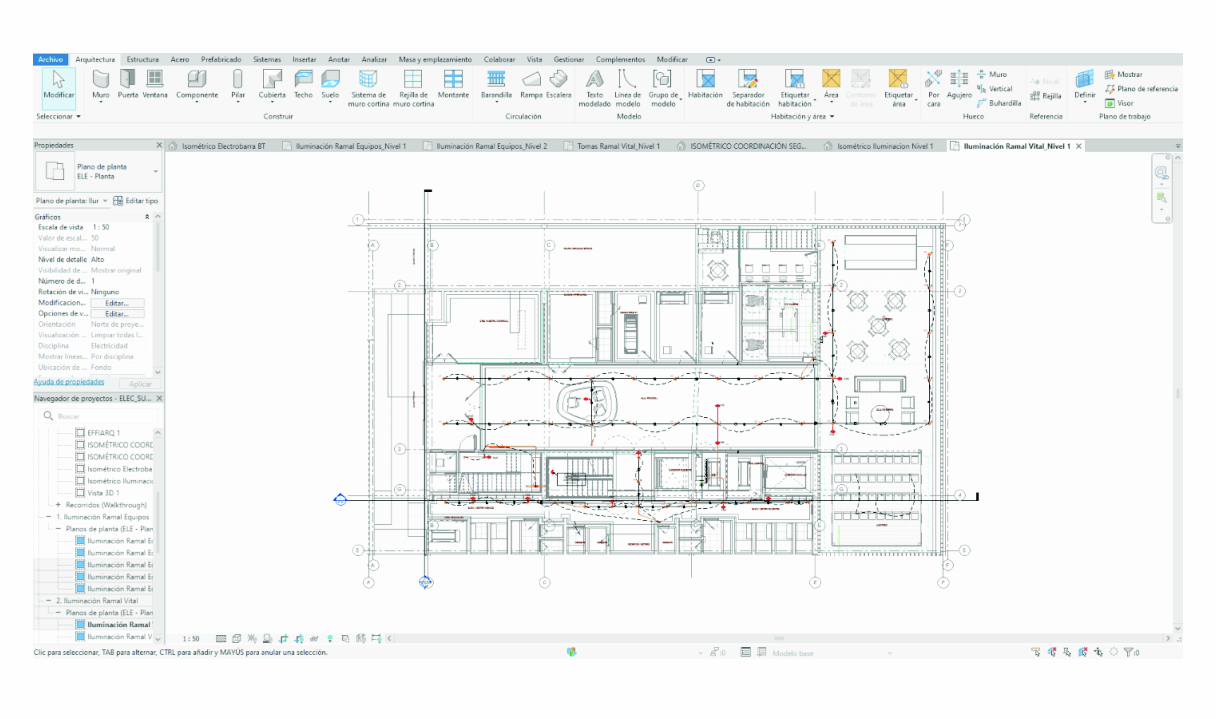Click Editar tipo button
Image resolution: width=1216 pixels, height=719 pixels.
[136, 201]
